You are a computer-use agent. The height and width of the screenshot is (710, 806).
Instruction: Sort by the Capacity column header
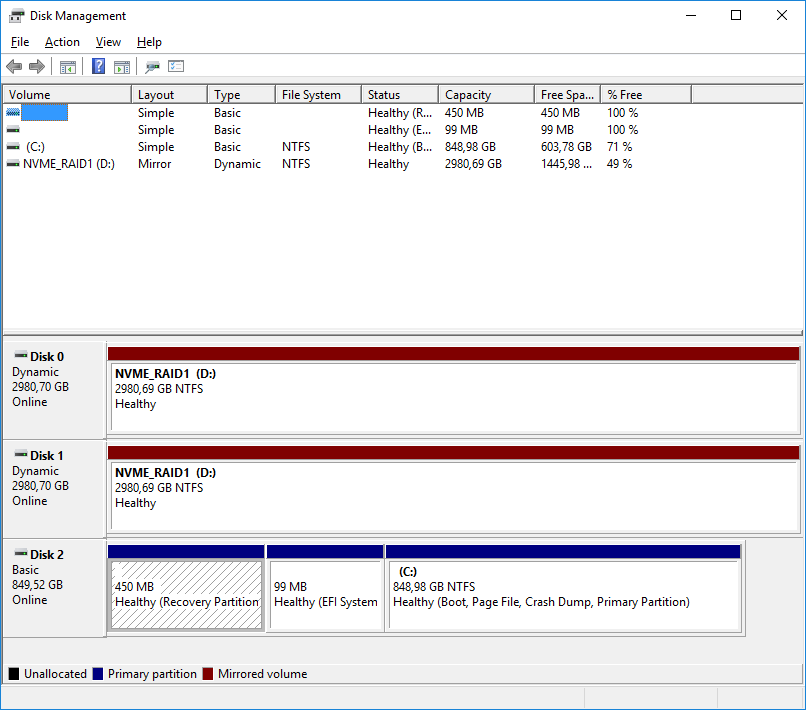487,95
